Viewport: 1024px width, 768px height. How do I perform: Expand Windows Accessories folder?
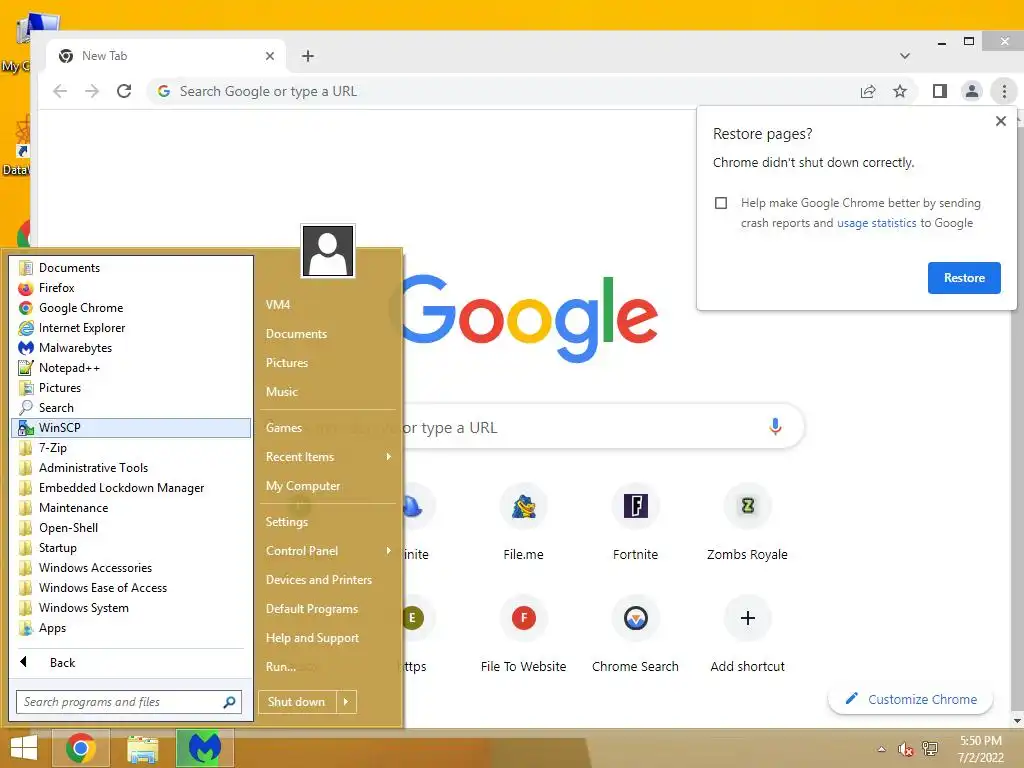[x=131, y=568]
